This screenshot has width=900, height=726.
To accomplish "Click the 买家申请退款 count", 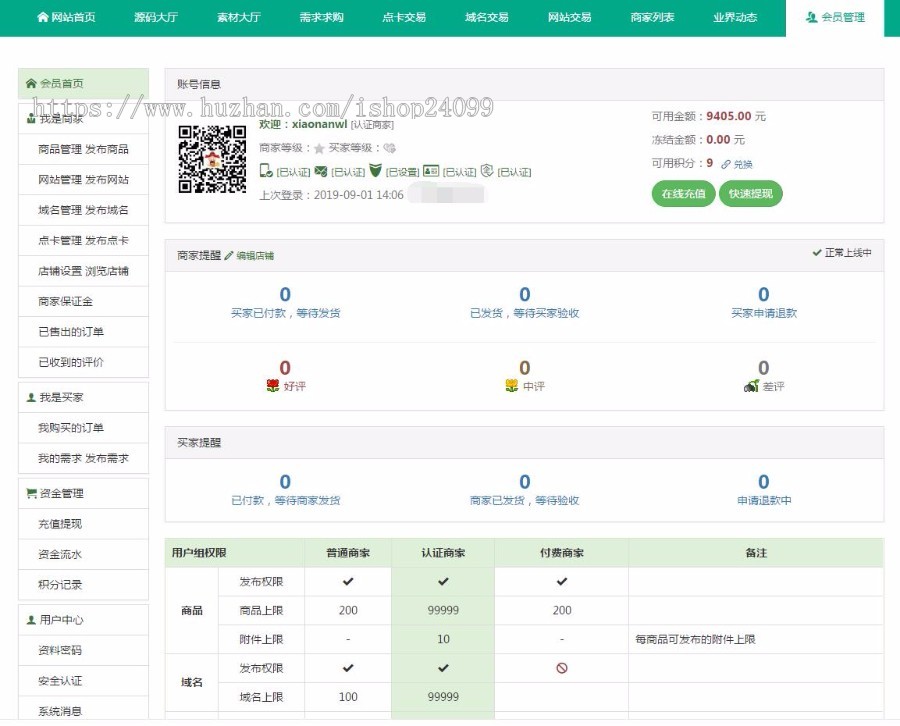I will click(x=763, y=294).
